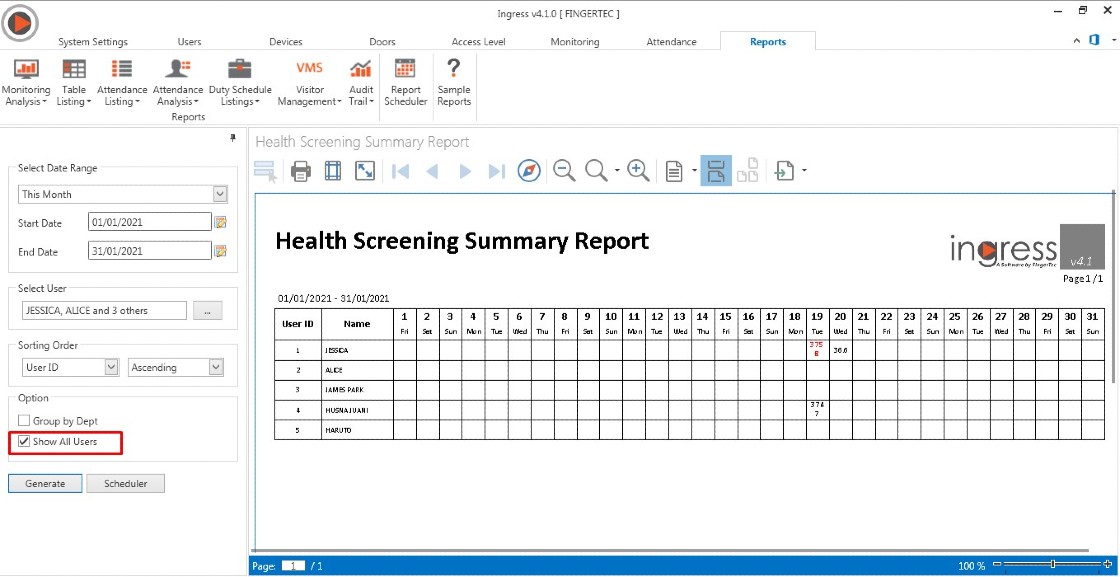1120x577 pixels.
Task: Click the export report icon
Action: 785,171
